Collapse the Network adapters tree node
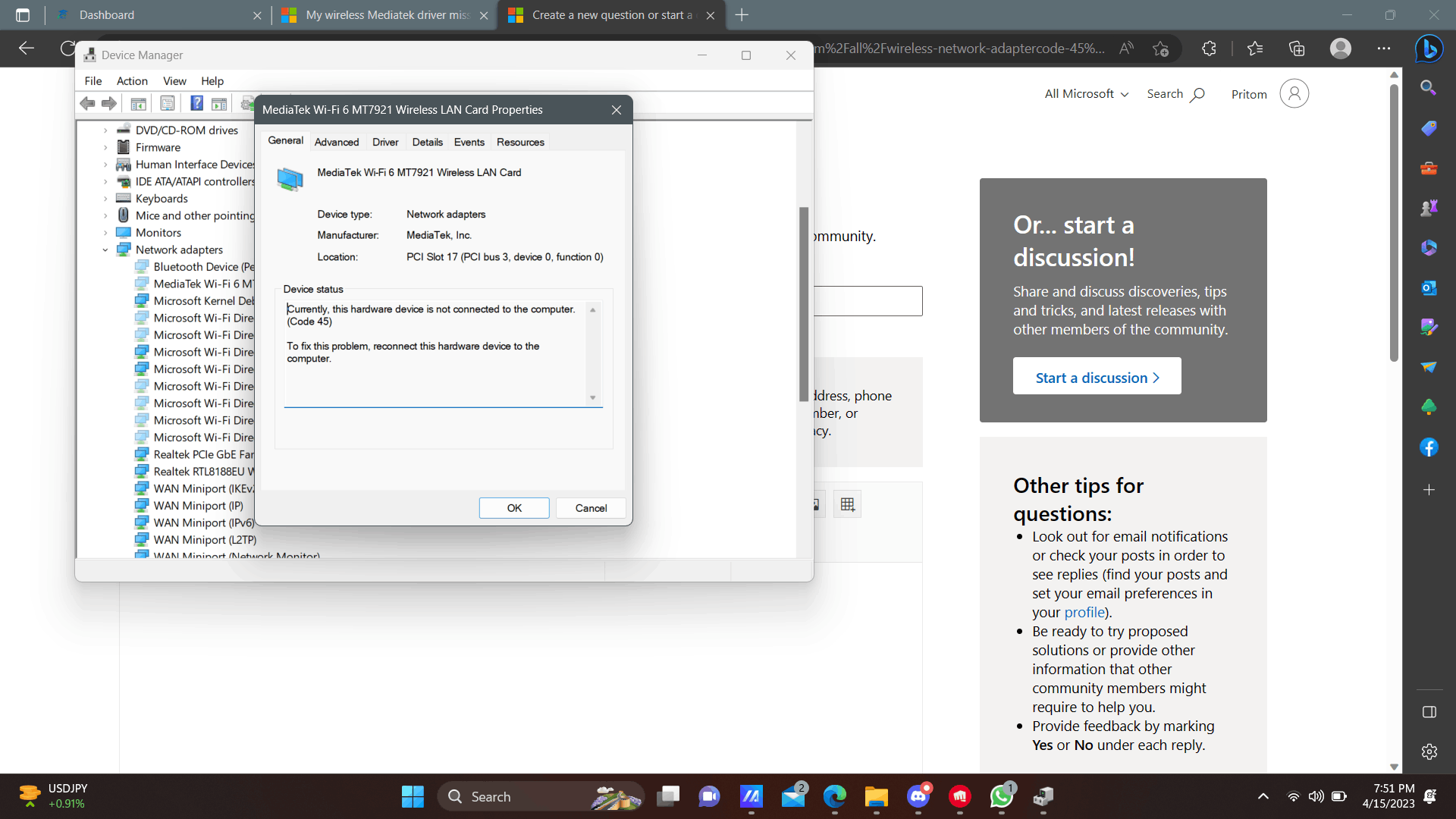Viewport: 1456px width, 819px height. coord(105,250)
